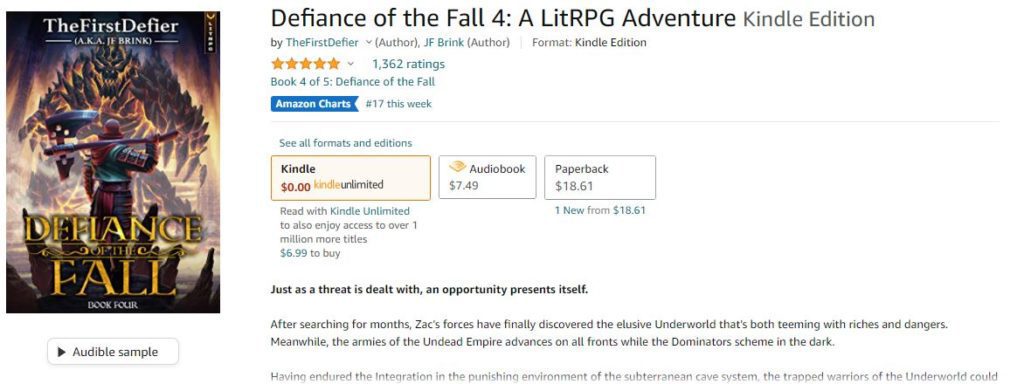
Task: Click the emblem at book cover top-right
Action: 210,31
